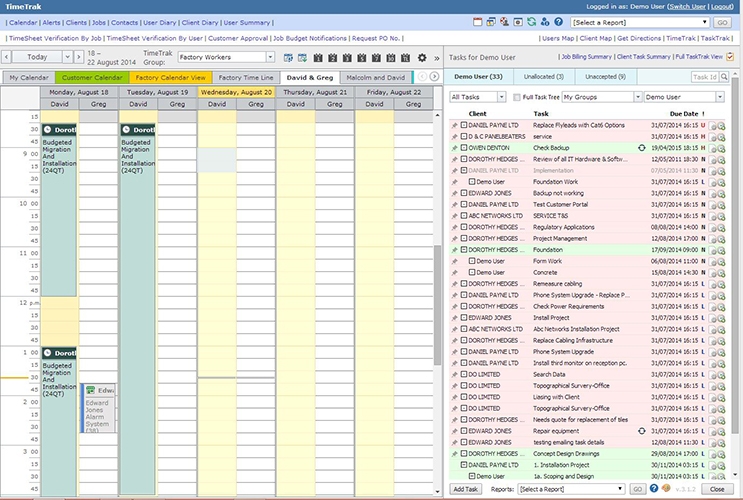Click the palette icon beside bottom help icon
The image size is (743, 500).
[666, 488]
